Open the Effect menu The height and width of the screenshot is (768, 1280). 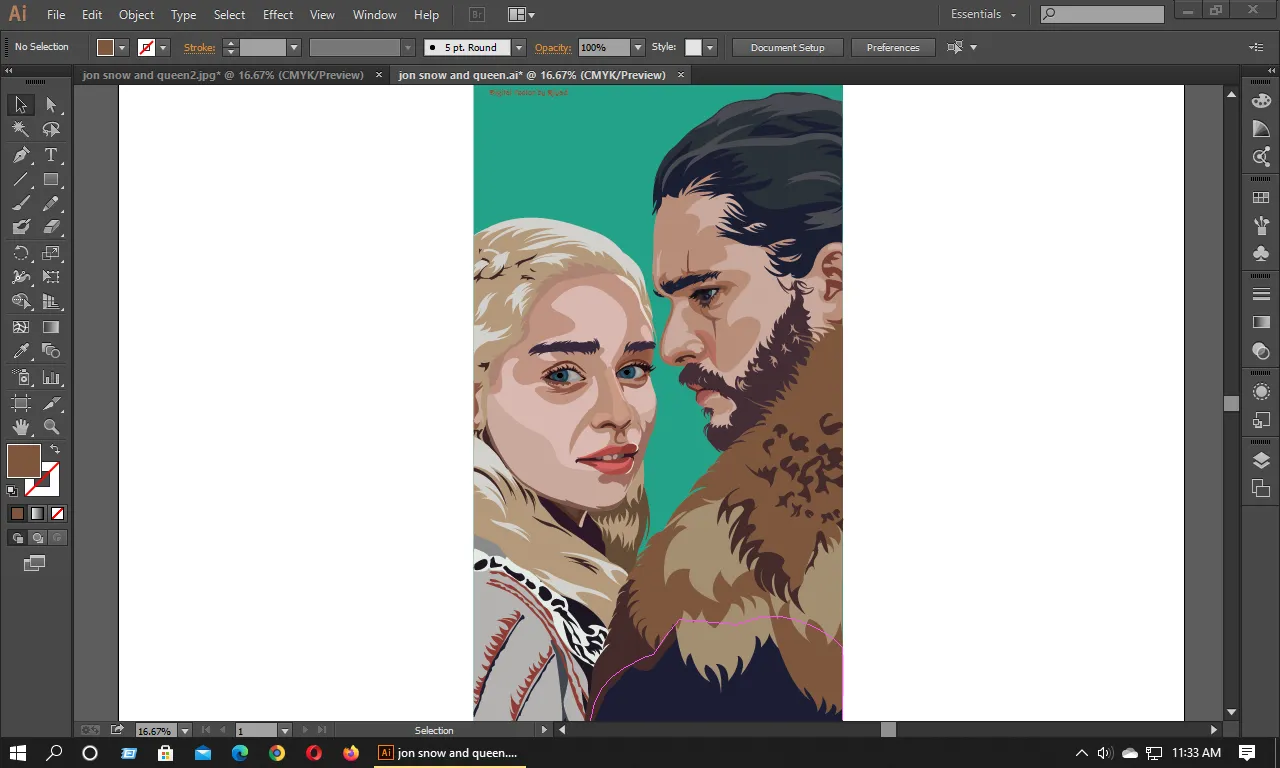[278, 15]
